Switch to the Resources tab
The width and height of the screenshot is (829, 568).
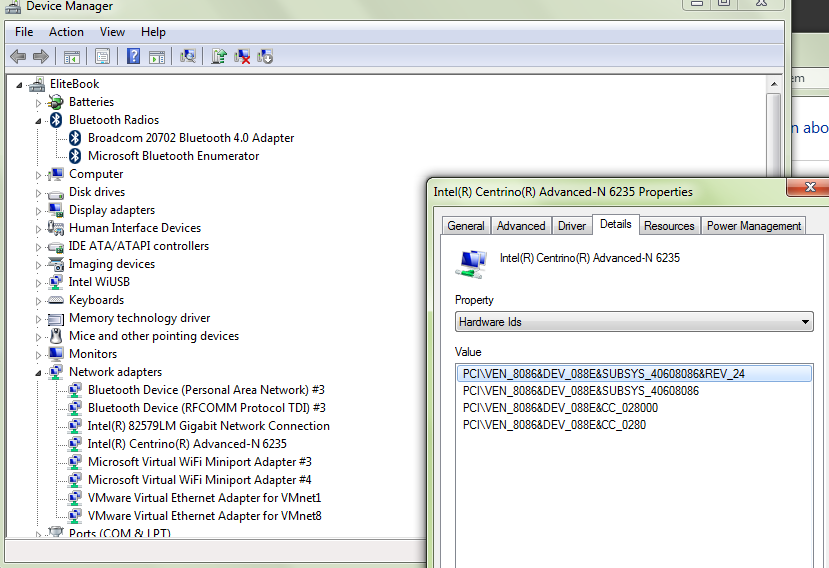tap(669, 226)
